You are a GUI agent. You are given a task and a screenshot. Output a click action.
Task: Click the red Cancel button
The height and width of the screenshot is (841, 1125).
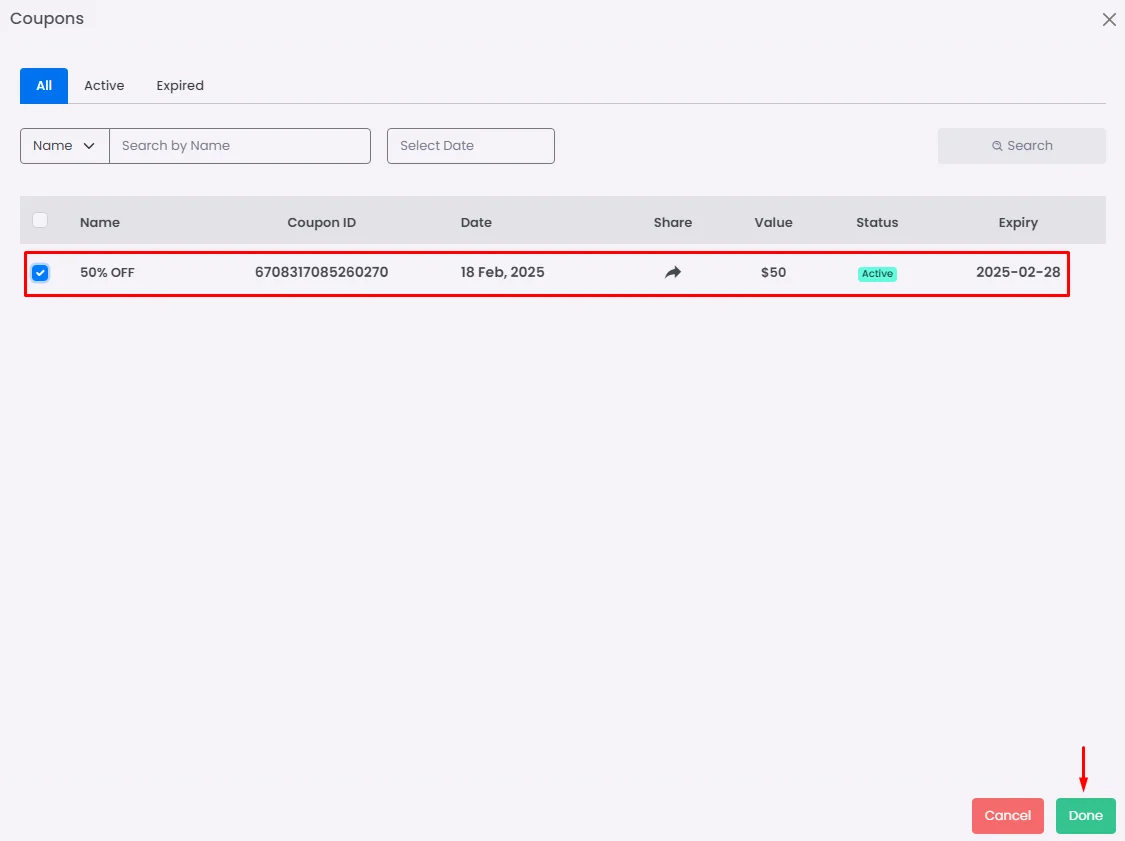pyautogui.click(x=1007, y=815)
